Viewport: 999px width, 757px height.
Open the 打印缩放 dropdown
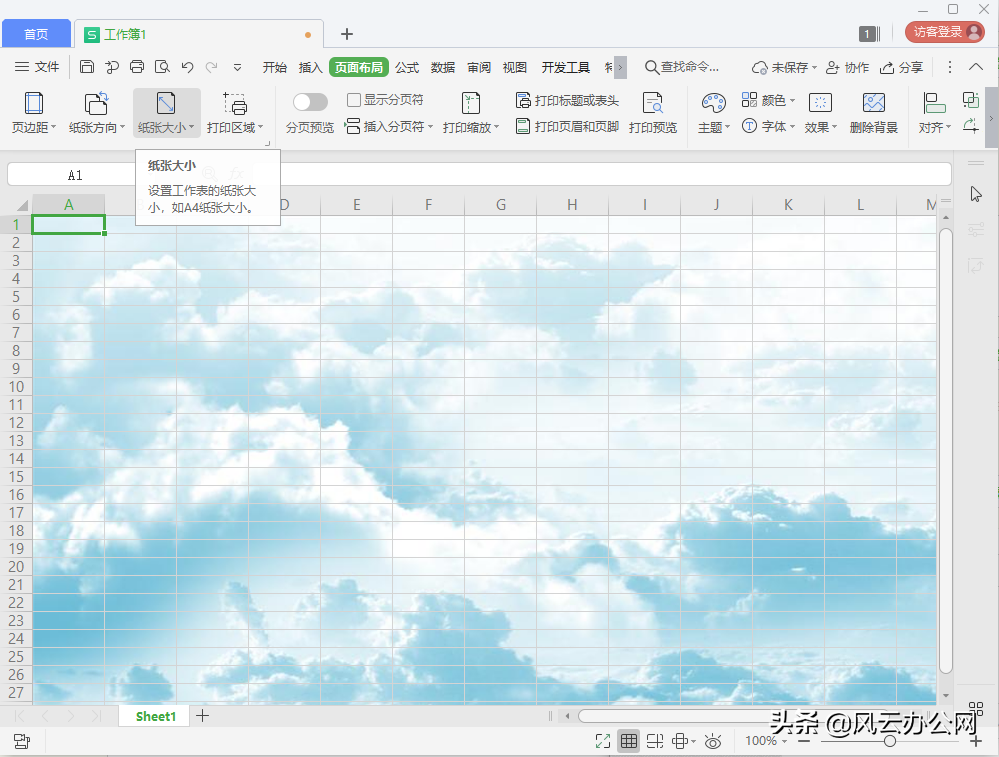pos(471,113)
